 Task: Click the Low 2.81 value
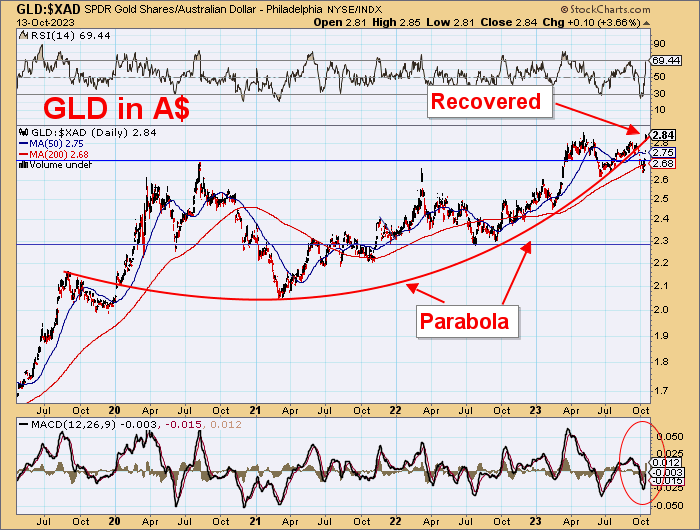point(450,22)
